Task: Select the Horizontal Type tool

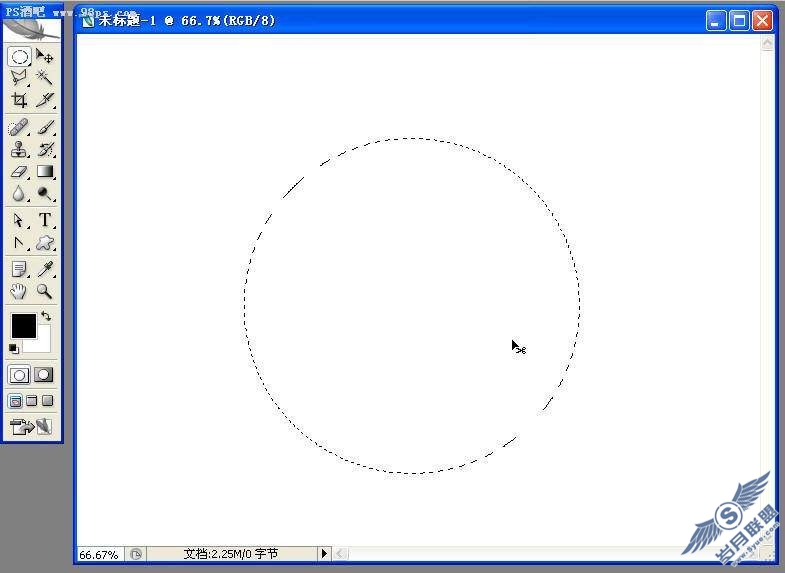Action: coord(45,220)
